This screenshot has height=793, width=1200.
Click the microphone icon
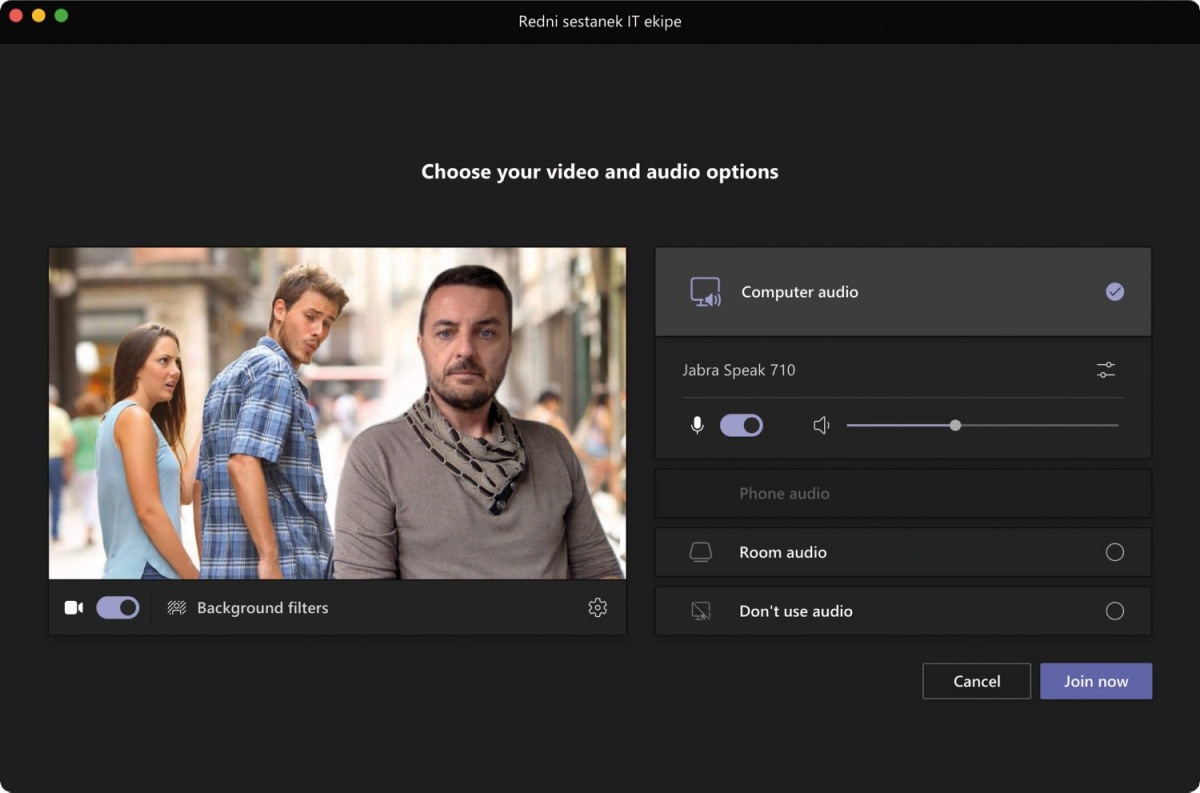(x=697, y=425)
